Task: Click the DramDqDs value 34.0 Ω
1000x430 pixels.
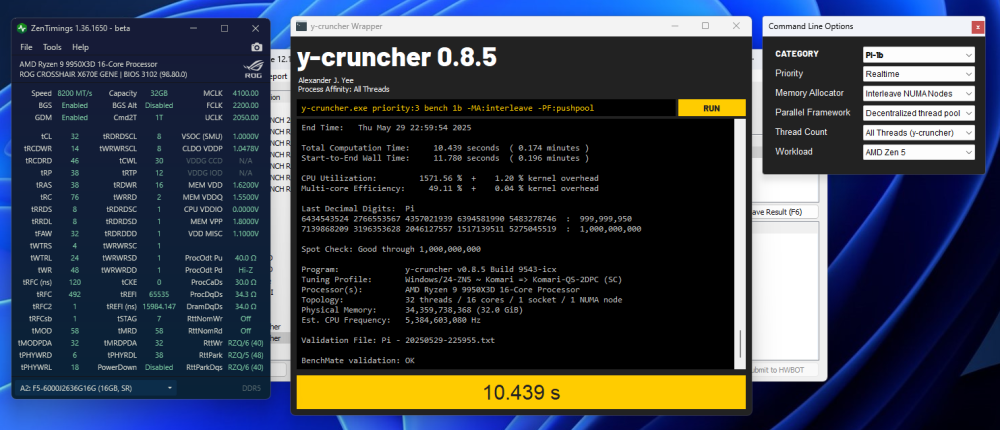Action: pos(246,306)
